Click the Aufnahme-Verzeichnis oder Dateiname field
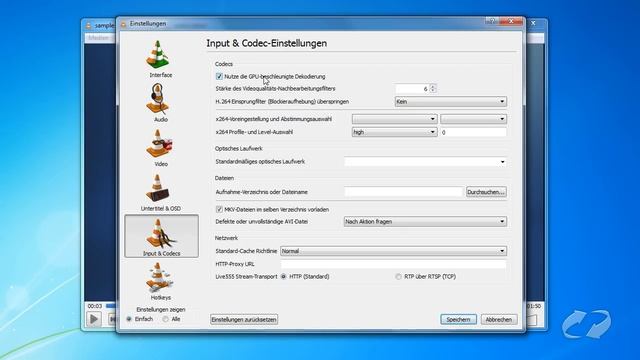The width and height of the screenshot is (640, 360). coord(404,192)
